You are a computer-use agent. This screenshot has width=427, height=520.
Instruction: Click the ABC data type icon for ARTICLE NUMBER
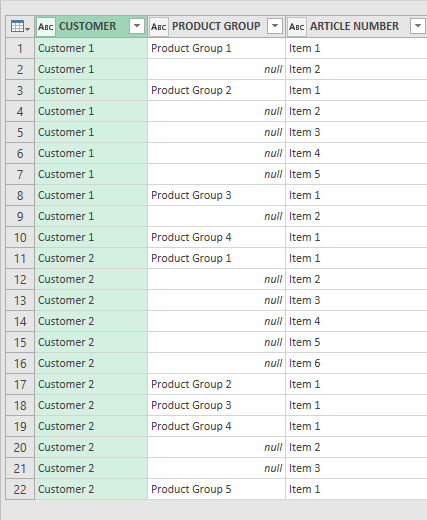tap(297, 27)
